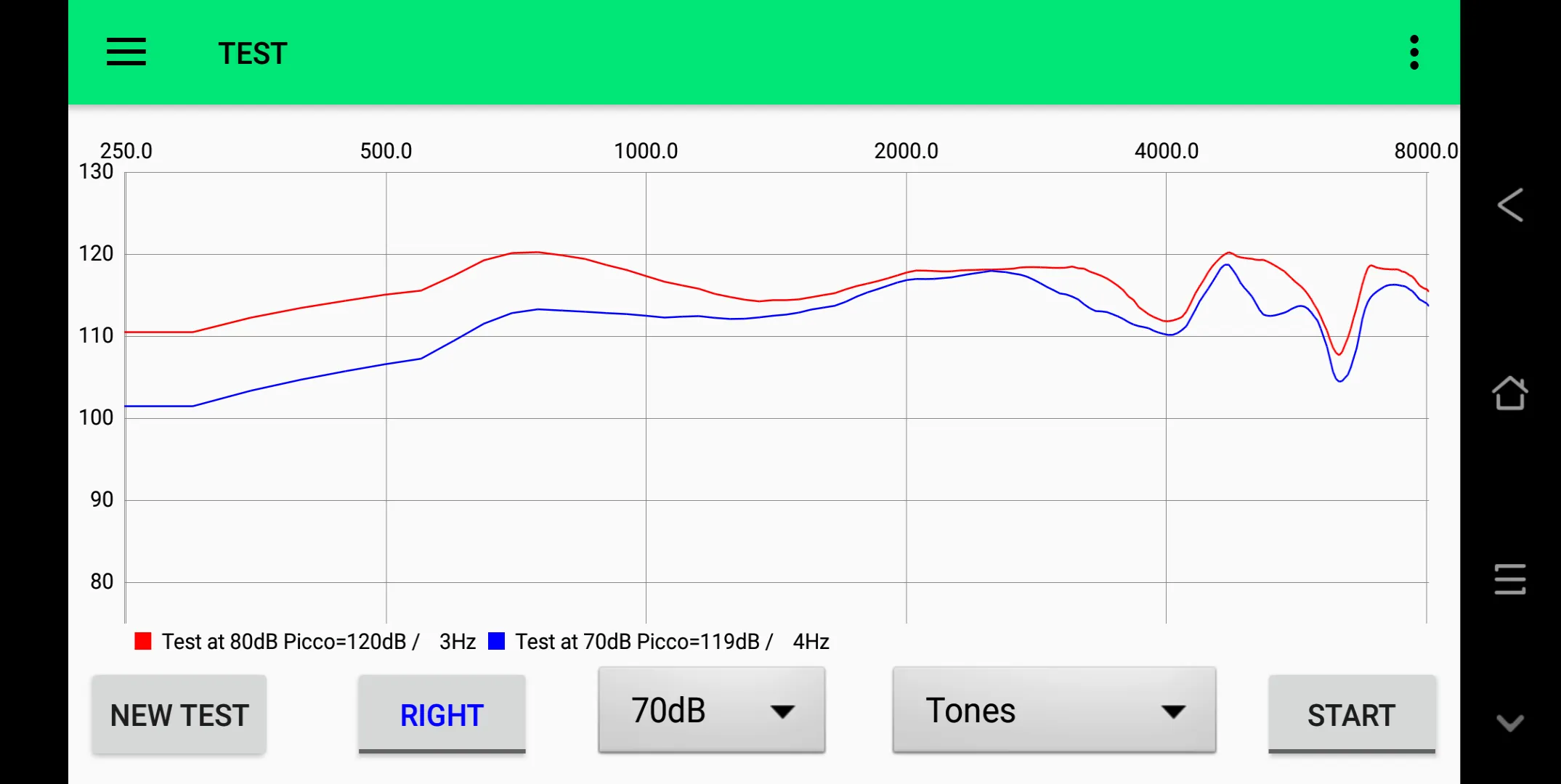1561x784 pixels.
Task: Open the recent apps icon
Action: click(1510, 579)
